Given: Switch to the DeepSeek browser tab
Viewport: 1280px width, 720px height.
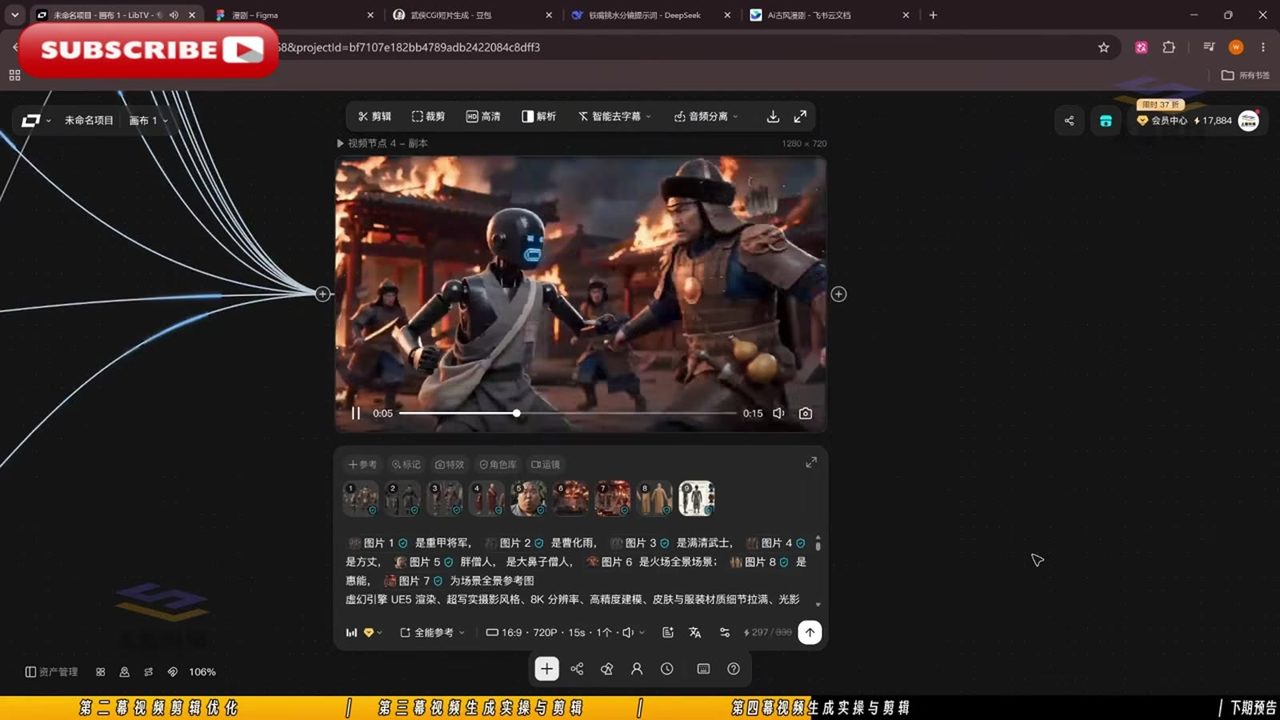Looking at the screenshot, I should pyautogui.click(x=652, y=15).
